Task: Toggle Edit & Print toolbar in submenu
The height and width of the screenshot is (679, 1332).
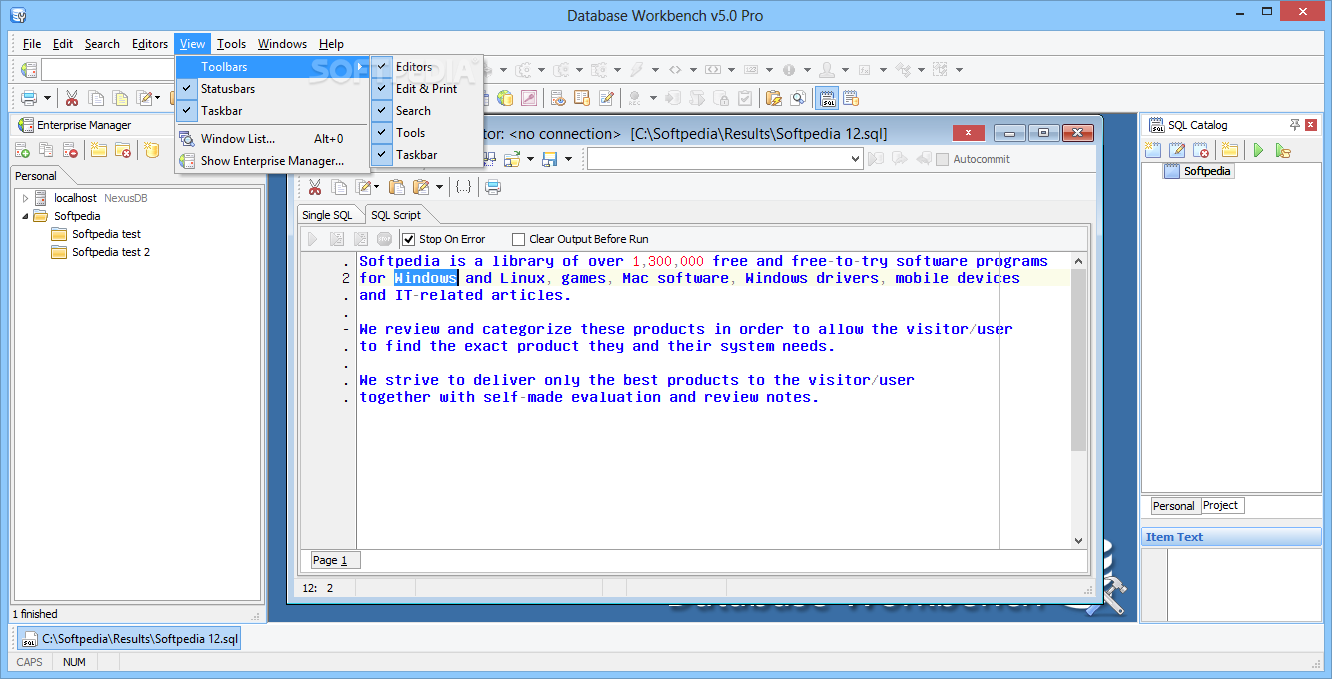Action: click(426, 89)
